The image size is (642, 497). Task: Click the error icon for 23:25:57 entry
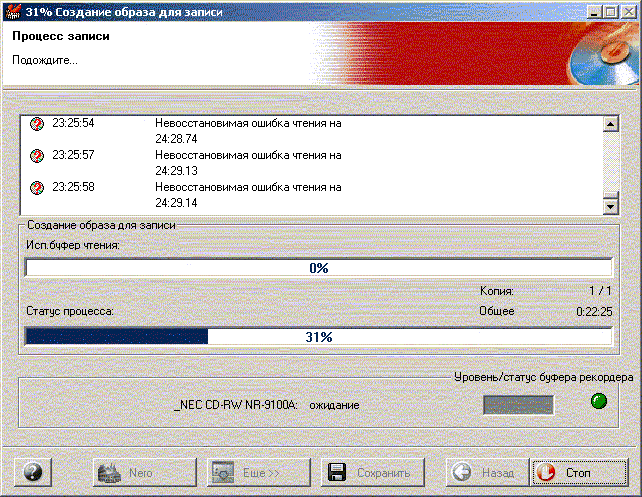(37, 156)
